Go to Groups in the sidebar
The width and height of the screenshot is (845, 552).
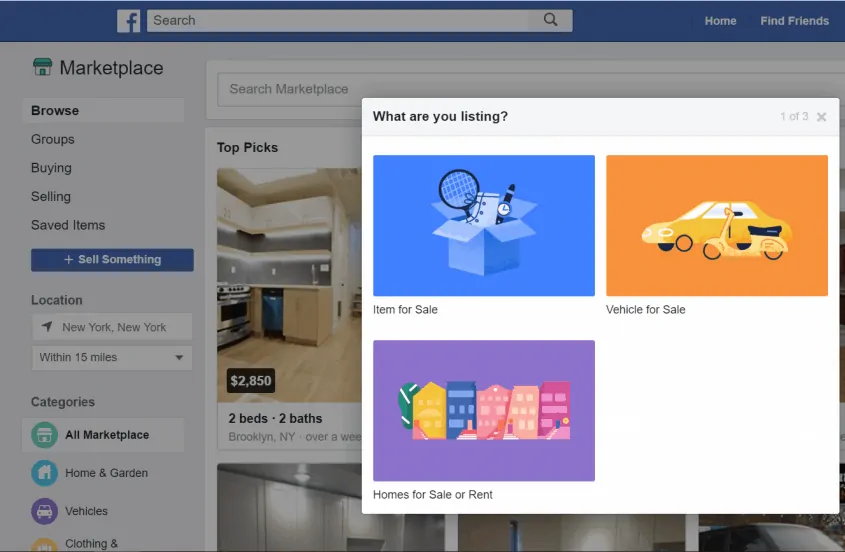(53, 140)
